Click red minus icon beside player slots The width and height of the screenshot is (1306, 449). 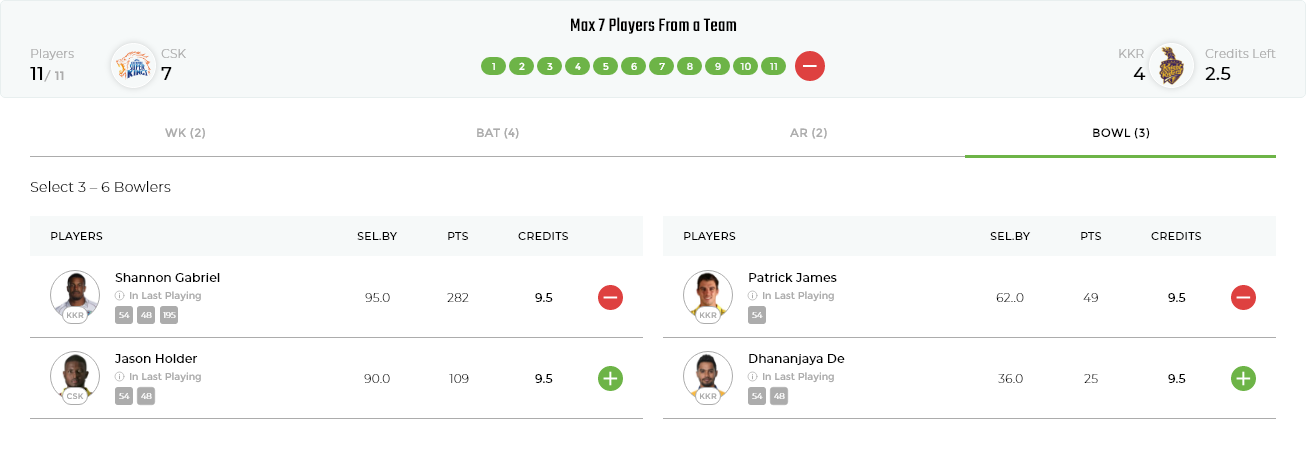810,67
